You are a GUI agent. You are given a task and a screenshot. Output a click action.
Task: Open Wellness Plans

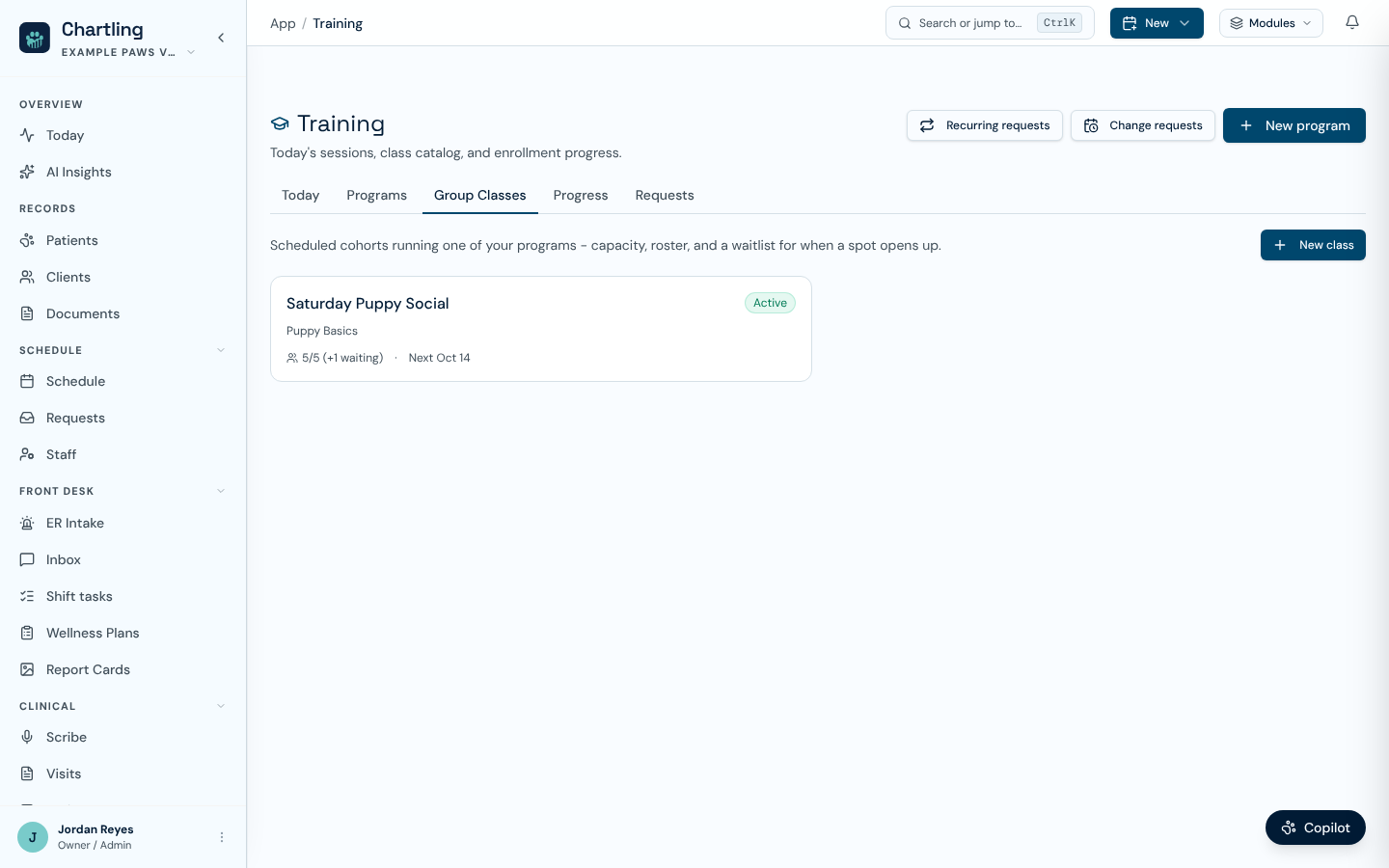pos(123,633)
